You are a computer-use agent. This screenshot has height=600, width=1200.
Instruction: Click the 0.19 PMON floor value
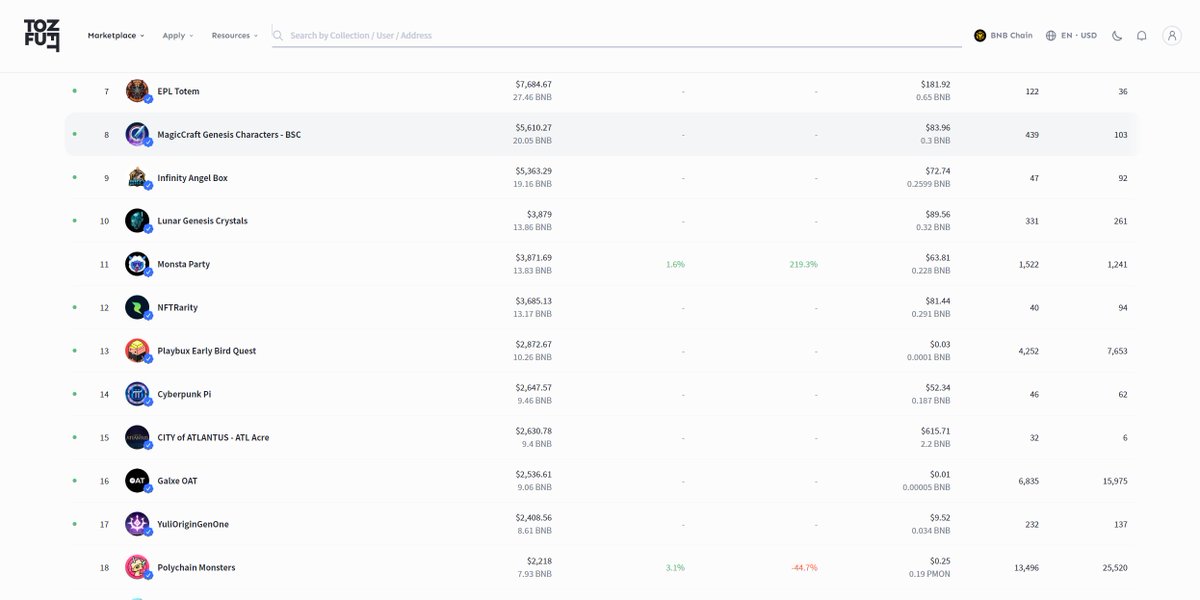(x=930, y=574)
